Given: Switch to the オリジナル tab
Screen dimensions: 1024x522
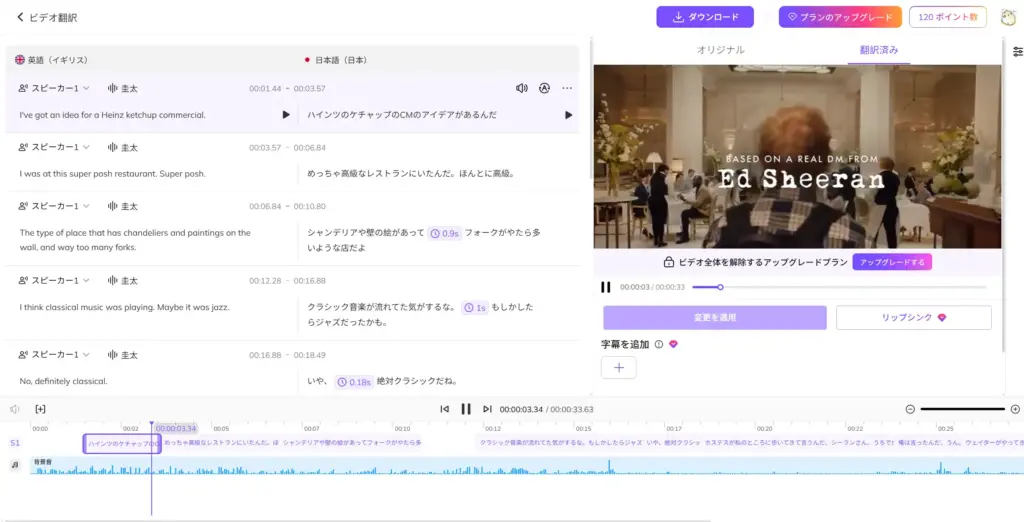Looking at the screenshot, I should (x=720, y=50).
